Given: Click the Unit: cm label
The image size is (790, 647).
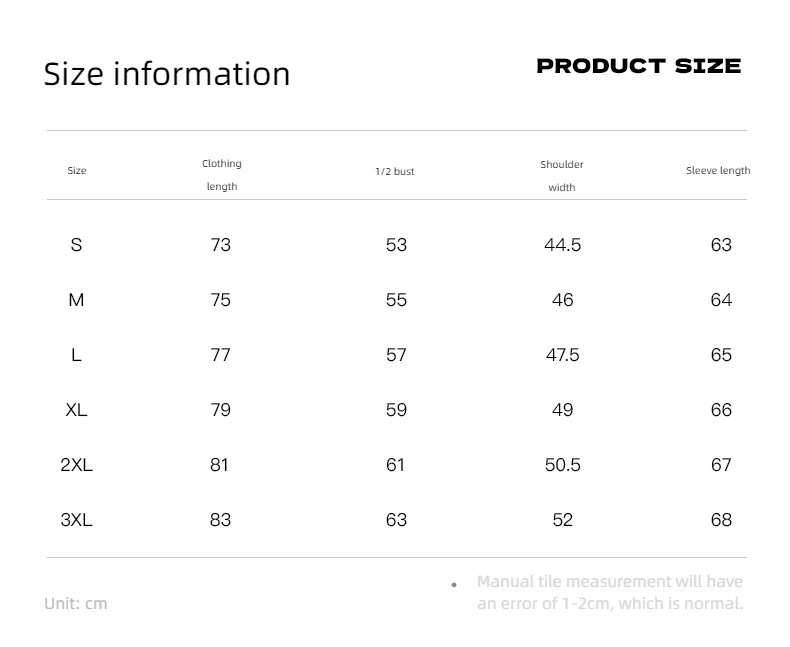Looking at the screenshot, I should click(76, 603).
